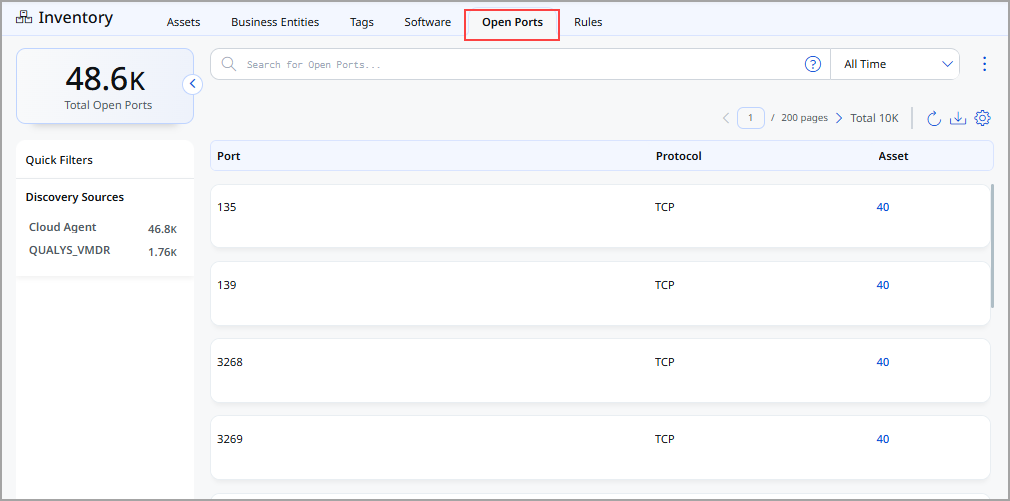The height and width of the screenshot is (501, 1010).
Task: Switch to the Rules tab
Action: 588,22
